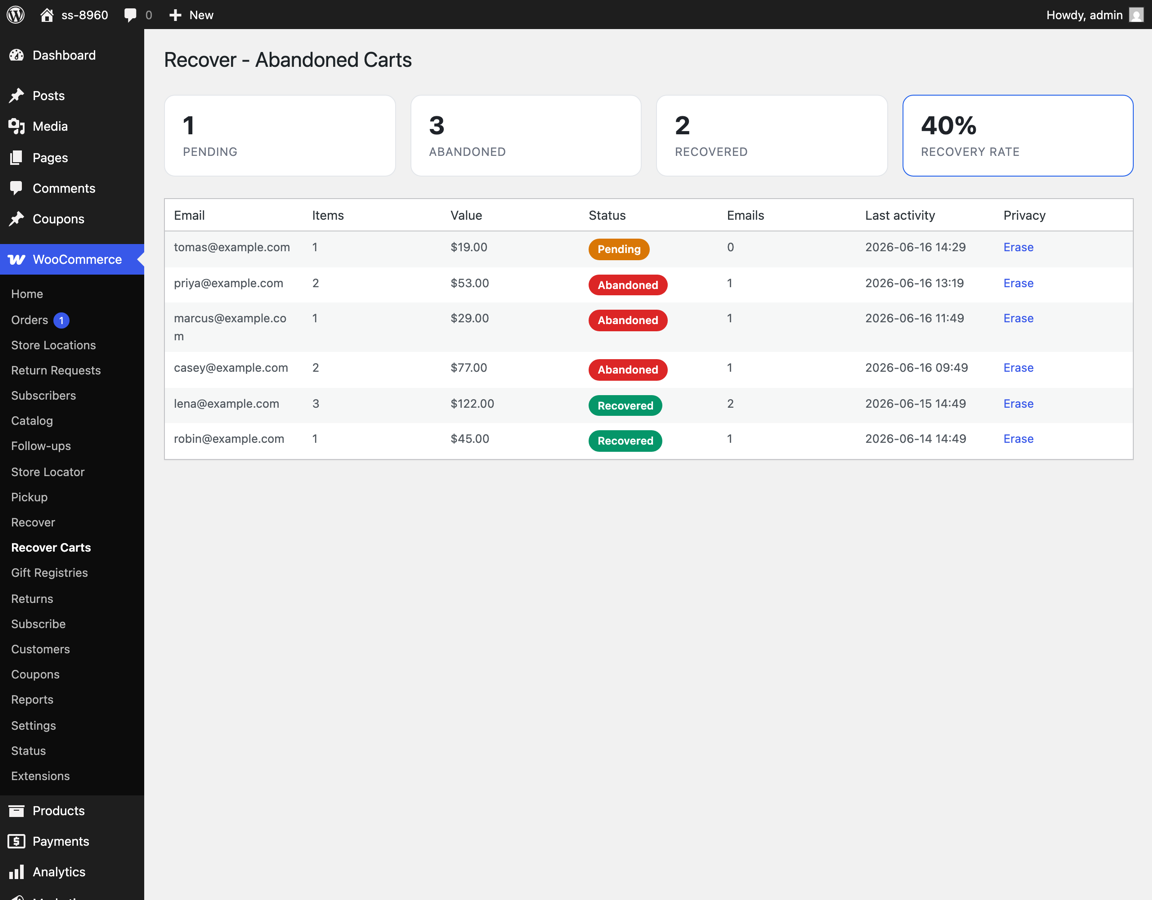Erase the tomas@example.com cart
The image size is (1152, 900).
(1018, 248)
